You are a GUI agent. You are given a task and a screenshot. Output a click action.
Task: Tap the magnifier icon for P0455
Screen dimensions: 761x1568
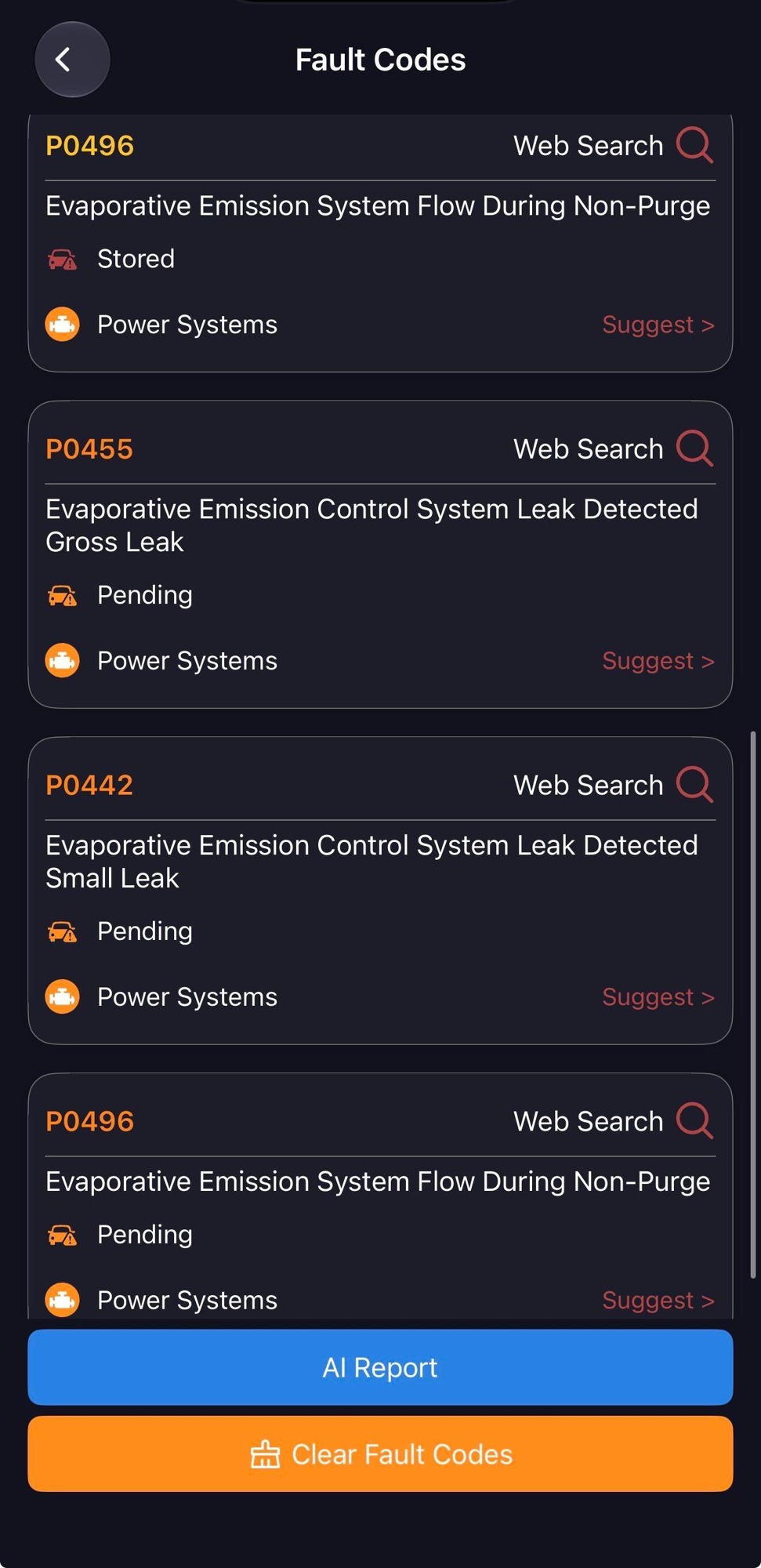694,448
